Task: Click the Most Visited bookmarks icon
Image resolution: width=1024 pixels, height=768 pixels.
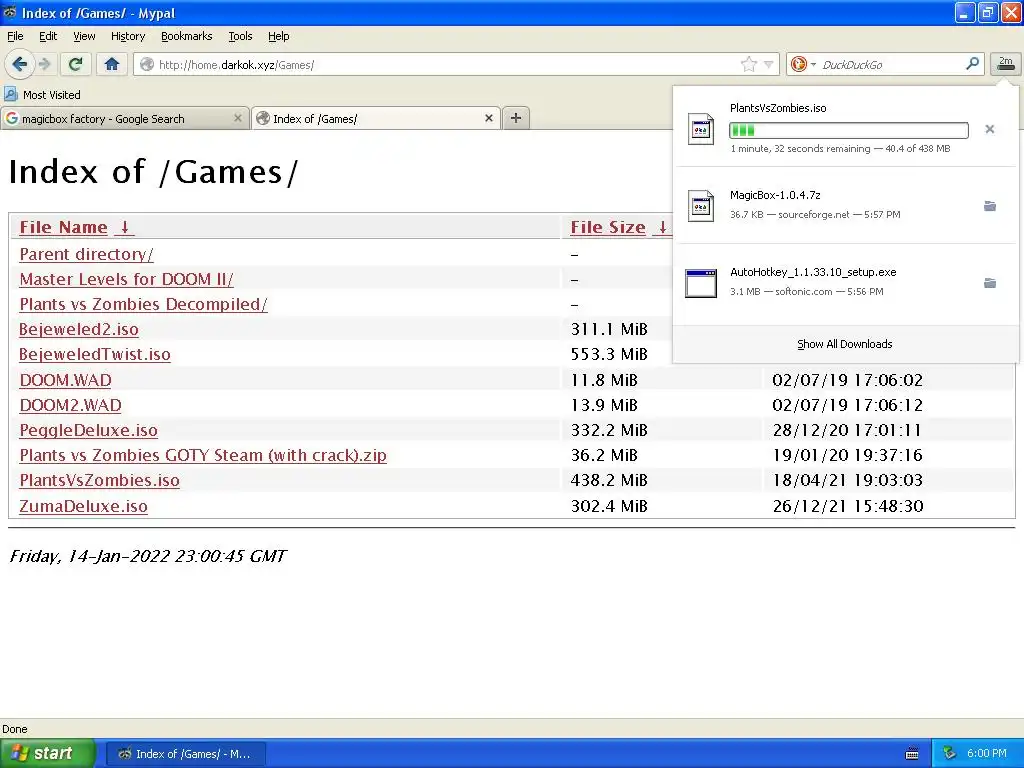Action: (x=11, y=94)
